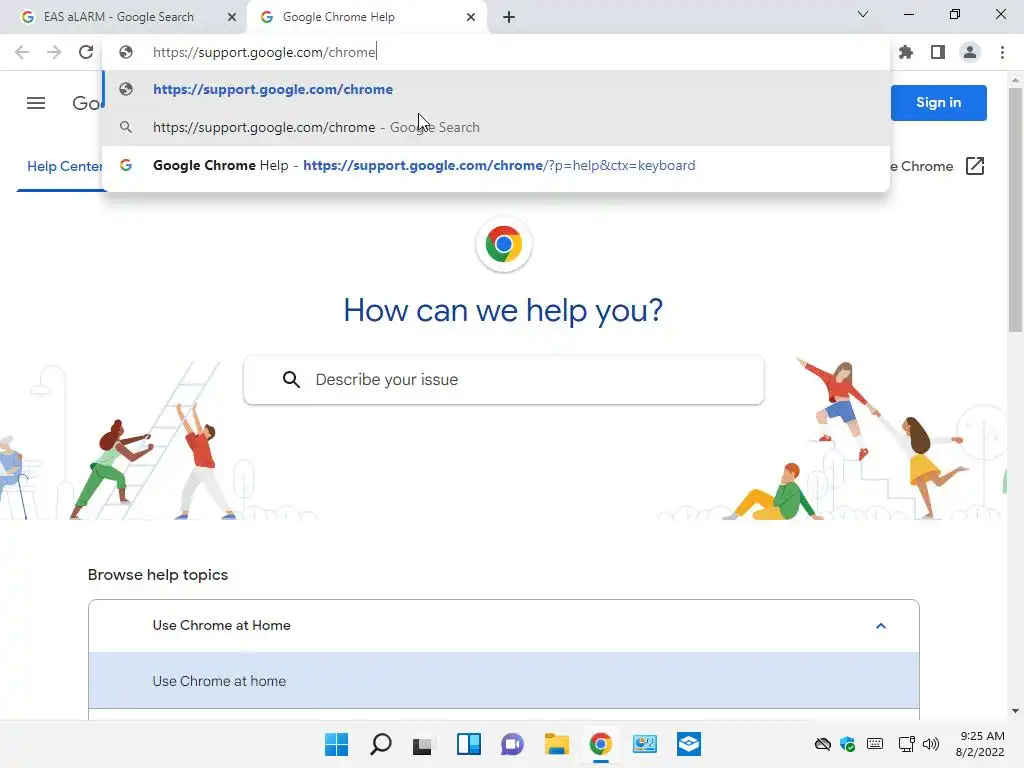Reload the page with the refresh icon
This screenshot has height=768, width=1024.
86,52
